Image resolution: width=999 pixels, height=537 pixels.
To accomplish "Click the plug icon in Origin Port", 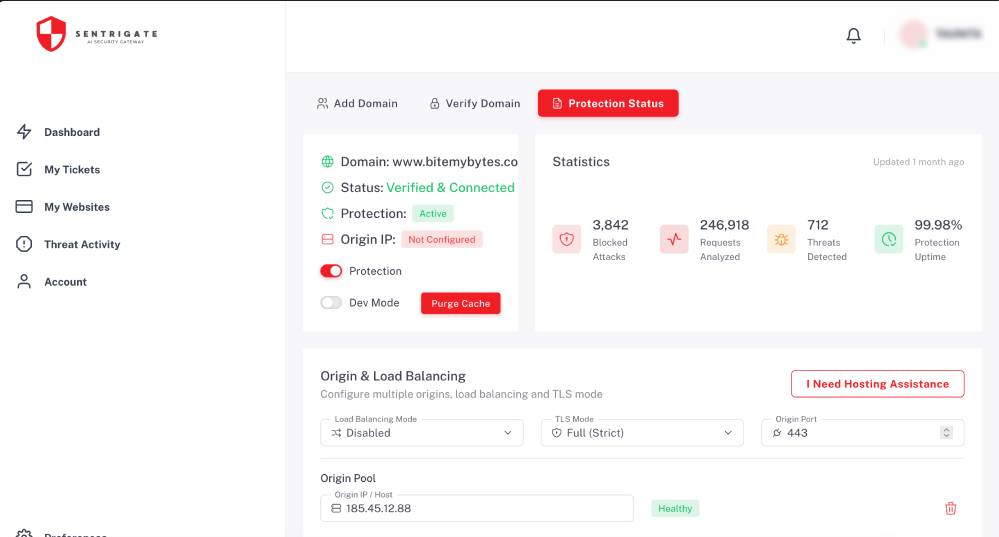I will [x=777, y=433].
